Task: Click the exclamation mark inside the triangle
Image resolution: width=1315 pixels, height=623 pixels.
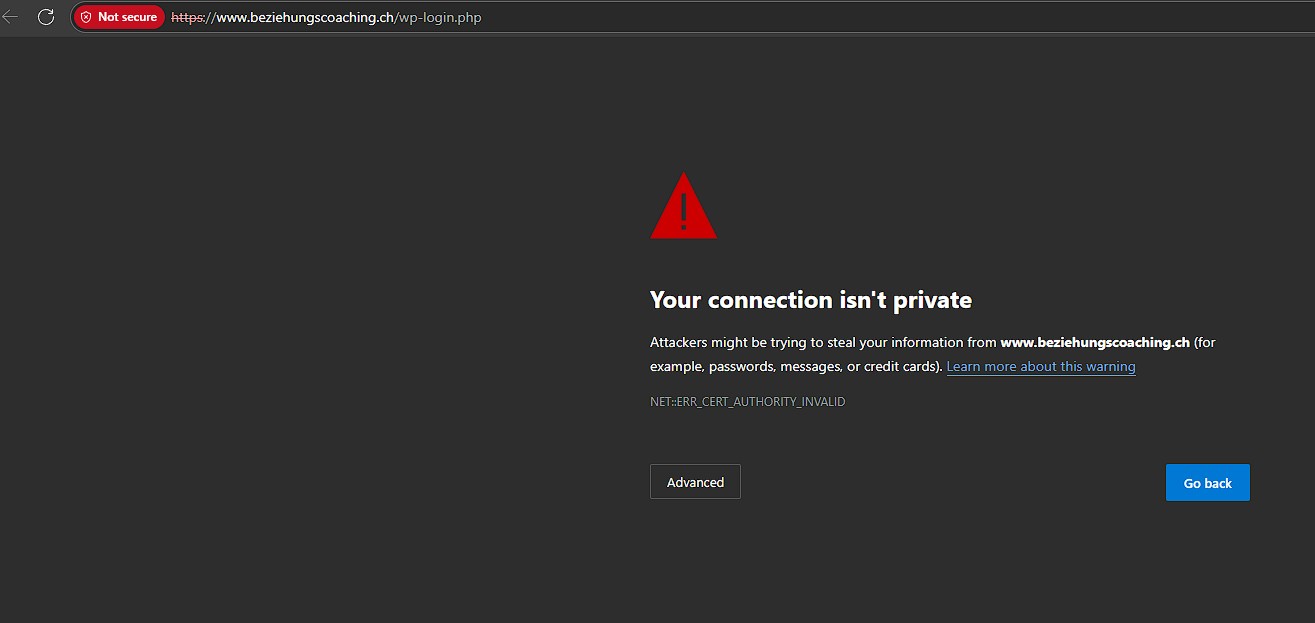Action: (684, 211)
